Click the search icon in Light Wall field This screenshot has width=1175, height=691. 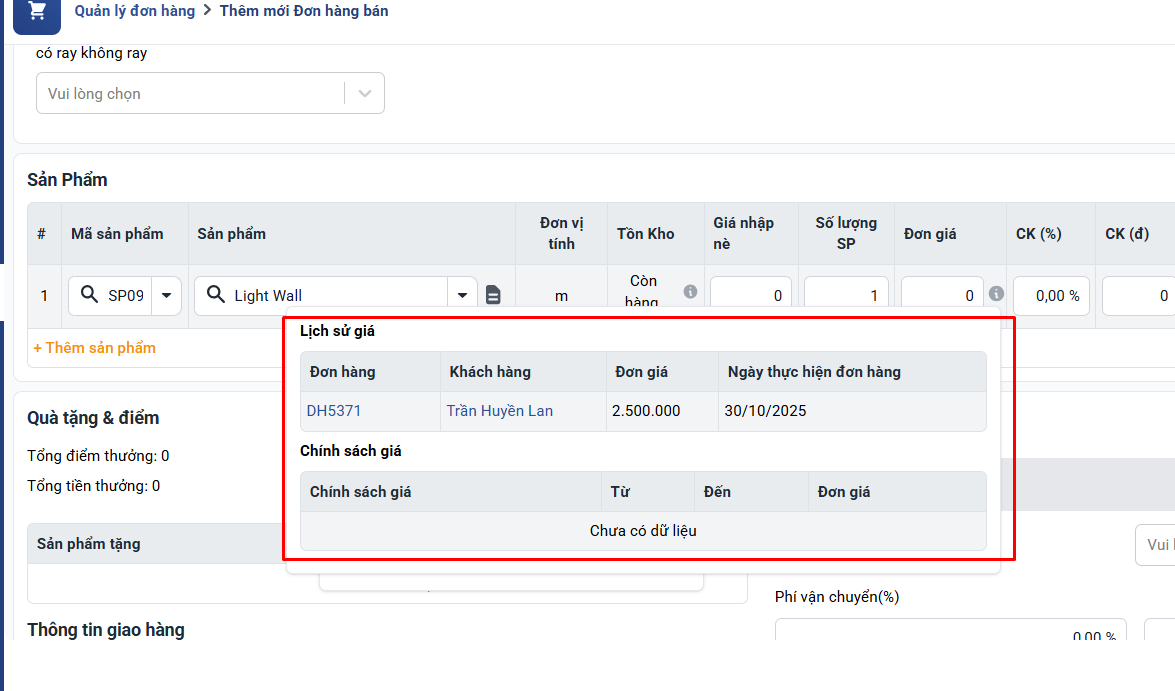[x=215, y=295]
